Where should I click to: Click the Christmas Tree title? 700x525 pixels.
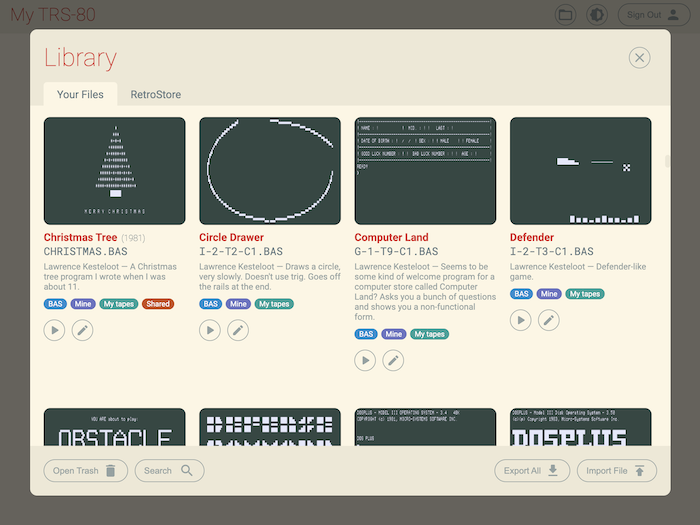(80, 238)
